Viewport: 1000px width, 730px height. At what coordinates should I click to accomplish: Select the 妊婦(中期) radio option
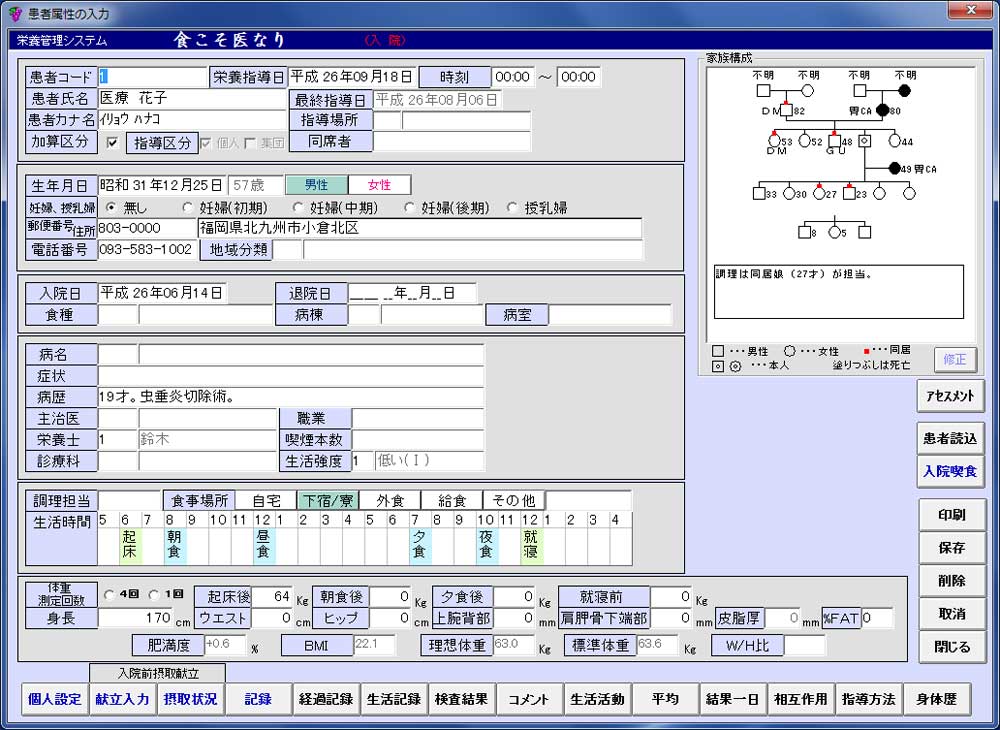[297, 208]
